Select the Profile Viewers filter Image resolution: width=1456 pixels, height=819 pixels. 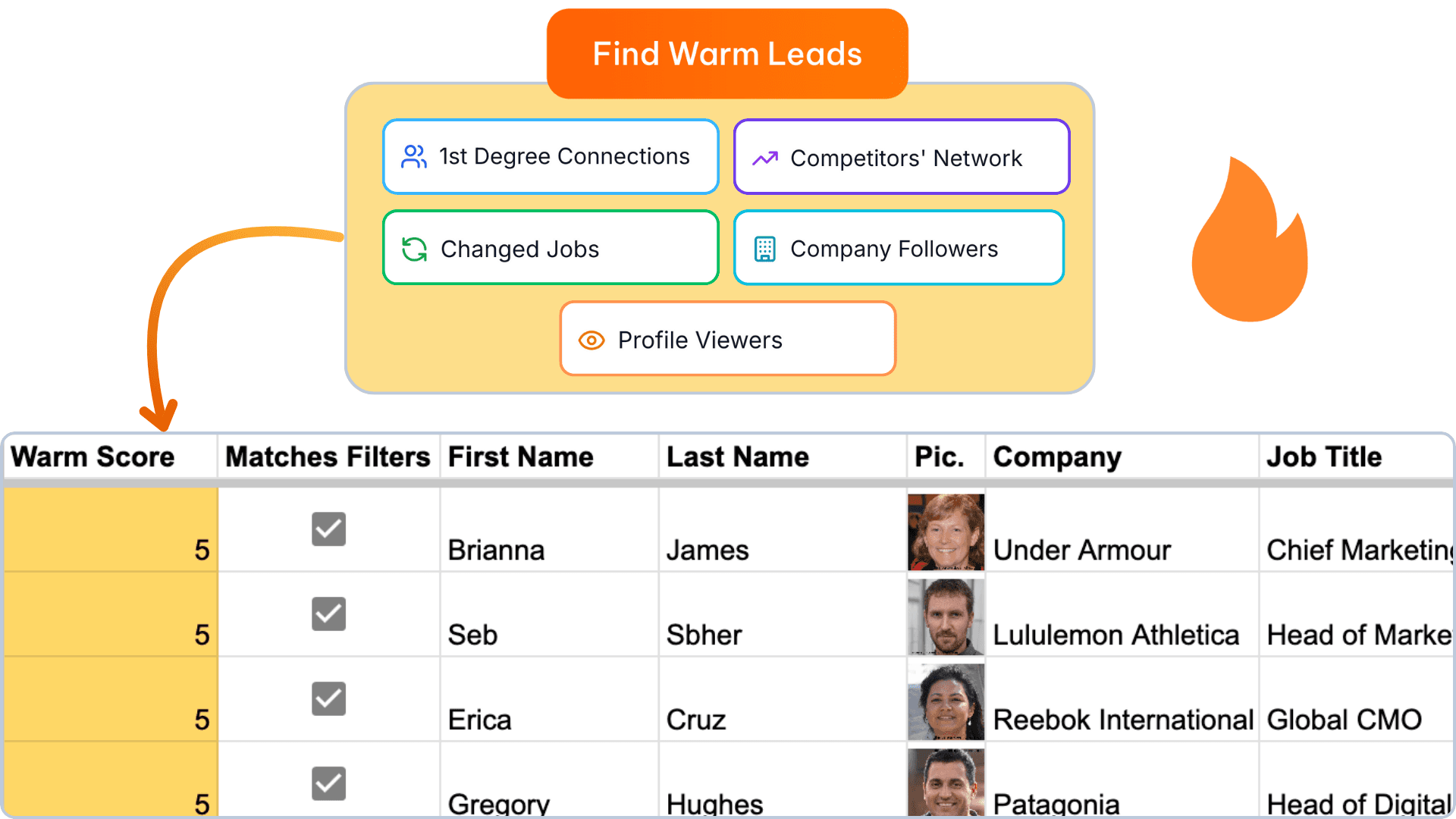(726, 339)
